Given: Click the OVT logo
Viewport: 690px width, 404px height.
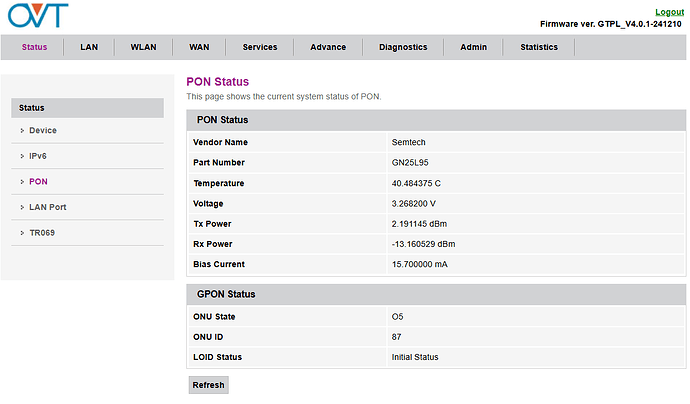Looking at the screenshot, I should click(x=37, y=18).
